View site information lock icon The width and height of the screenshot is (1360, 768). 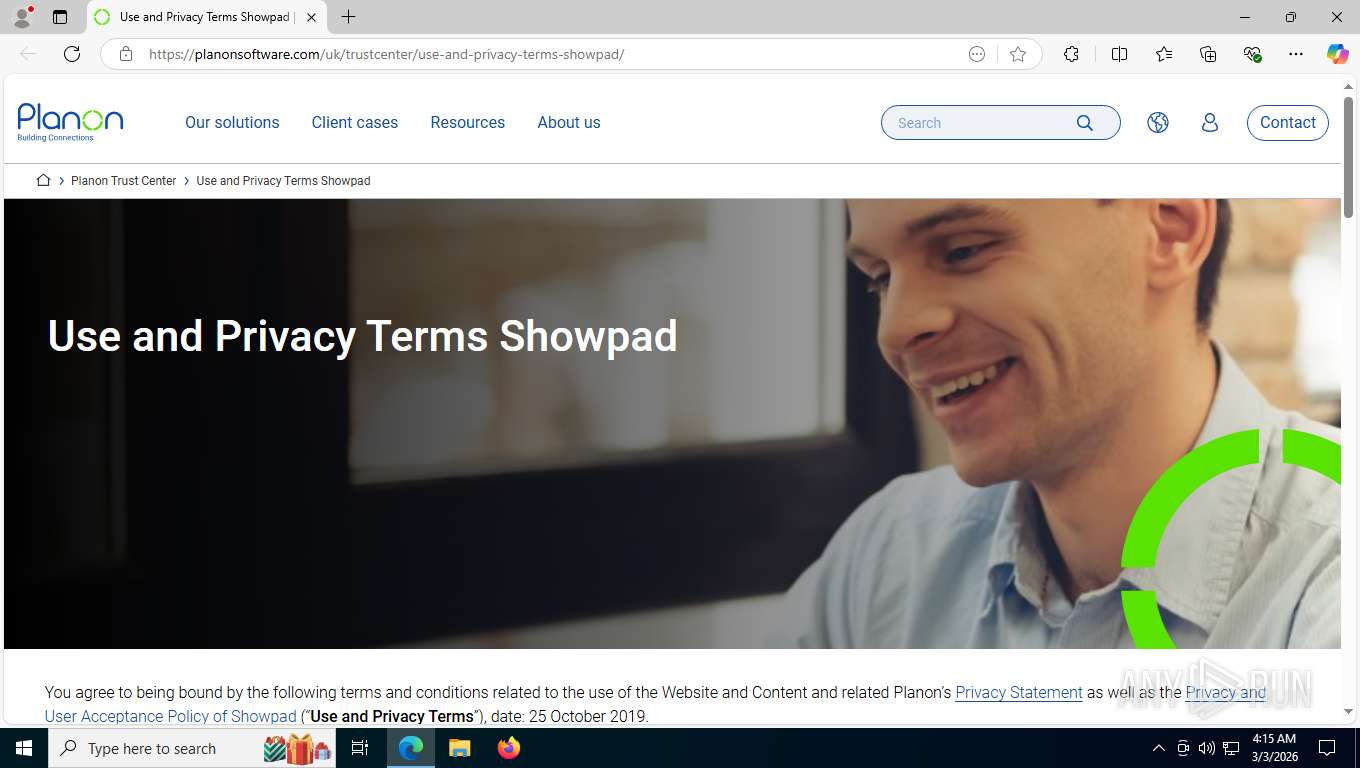pos(126,54)
